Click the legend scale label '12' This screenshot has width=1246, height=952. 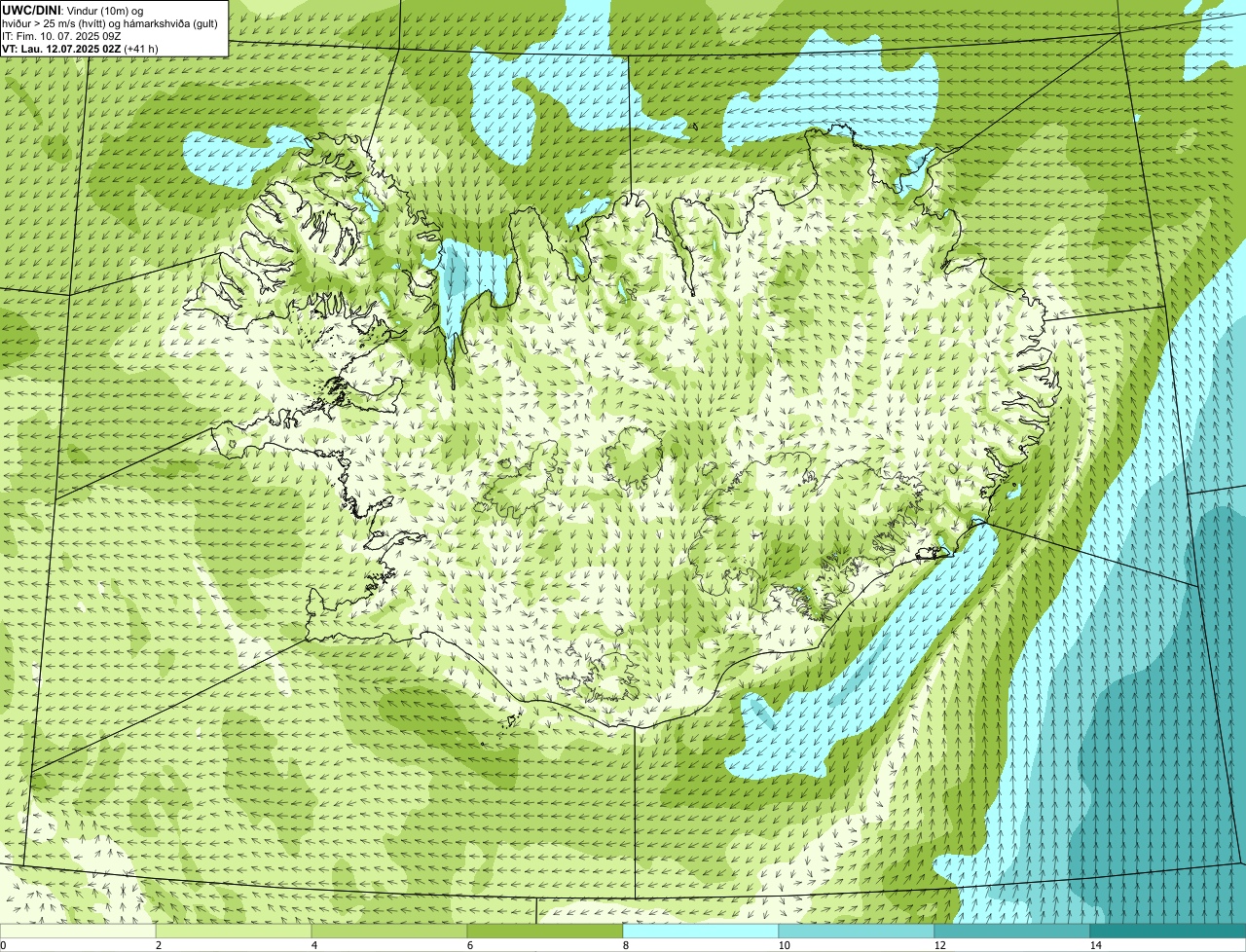(x=940, y=945)
